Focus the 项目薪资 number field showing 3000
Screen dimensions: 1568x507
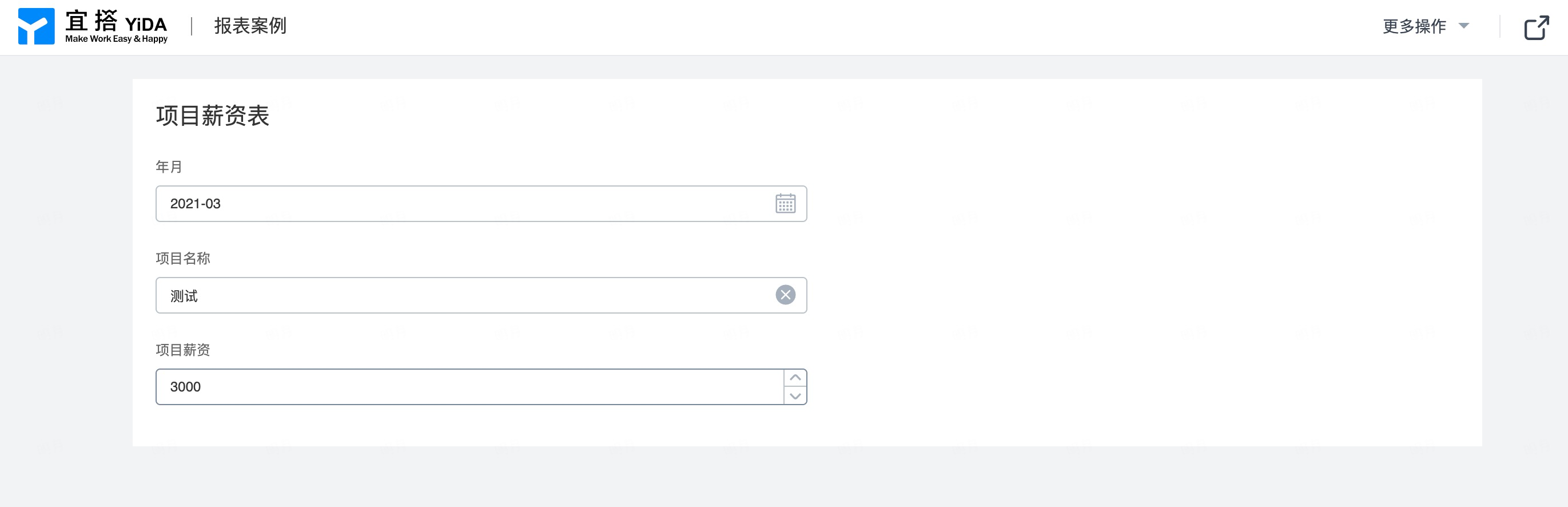click(x=469, y=386)
